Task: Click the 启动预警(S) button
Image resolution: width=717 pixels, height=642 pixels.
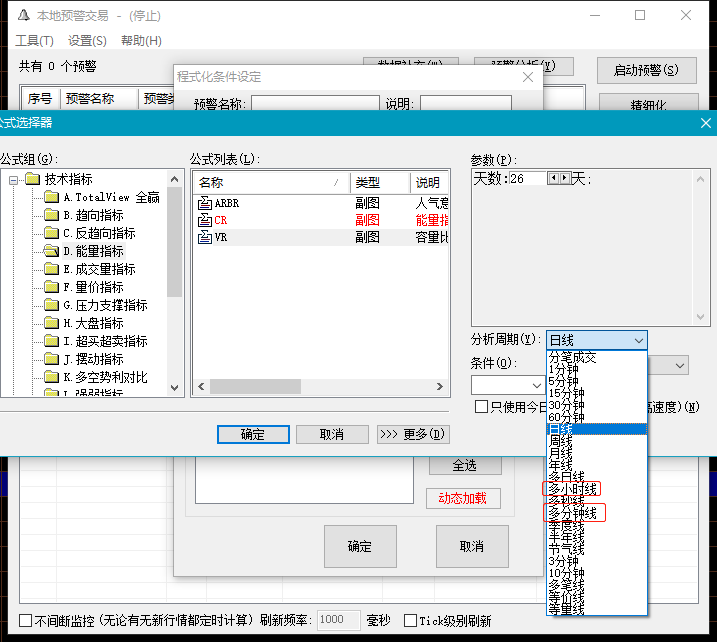Action: [646, 70]
